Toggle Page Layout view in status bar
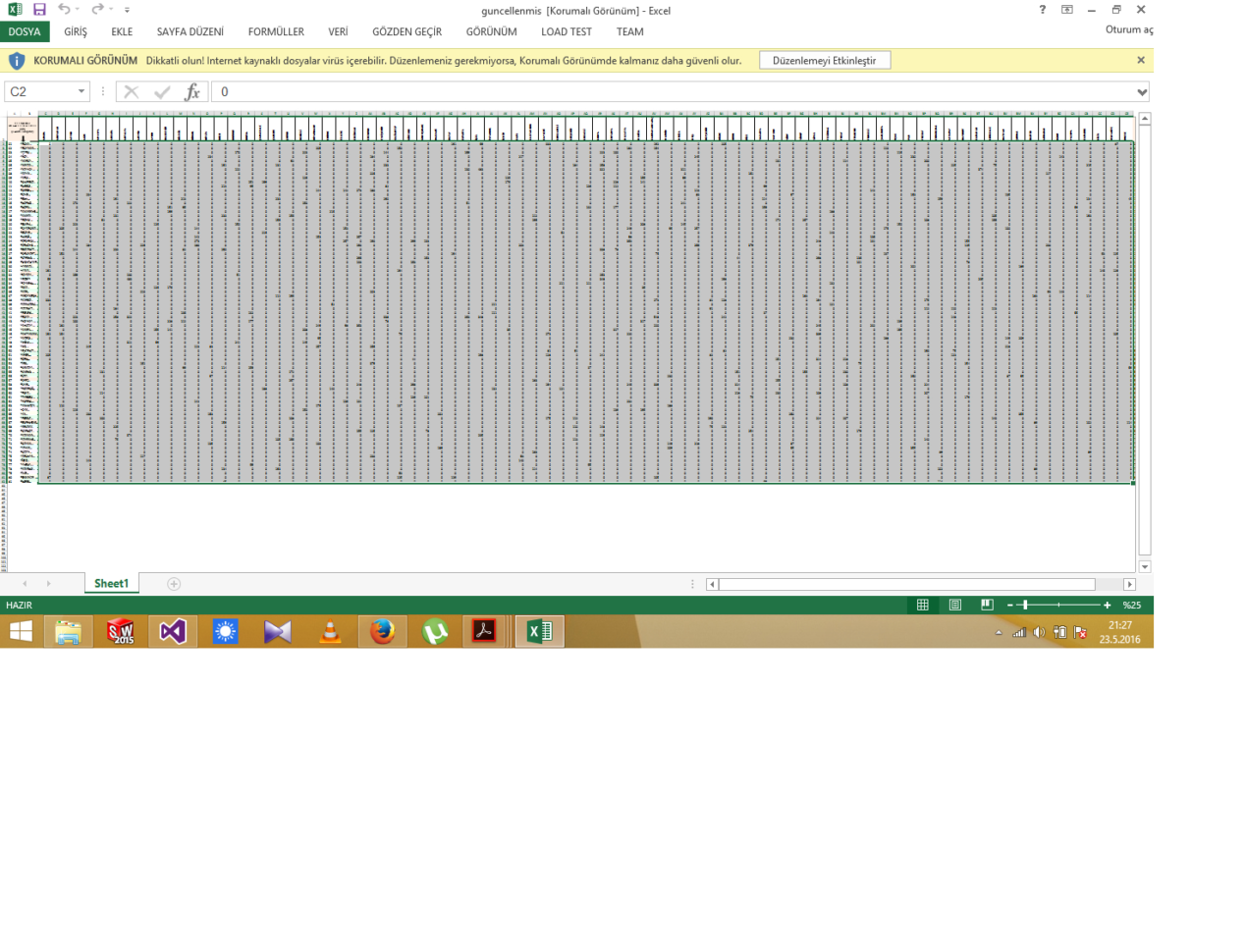Viewport: 1245px width, 952px height. pos(954,605)
